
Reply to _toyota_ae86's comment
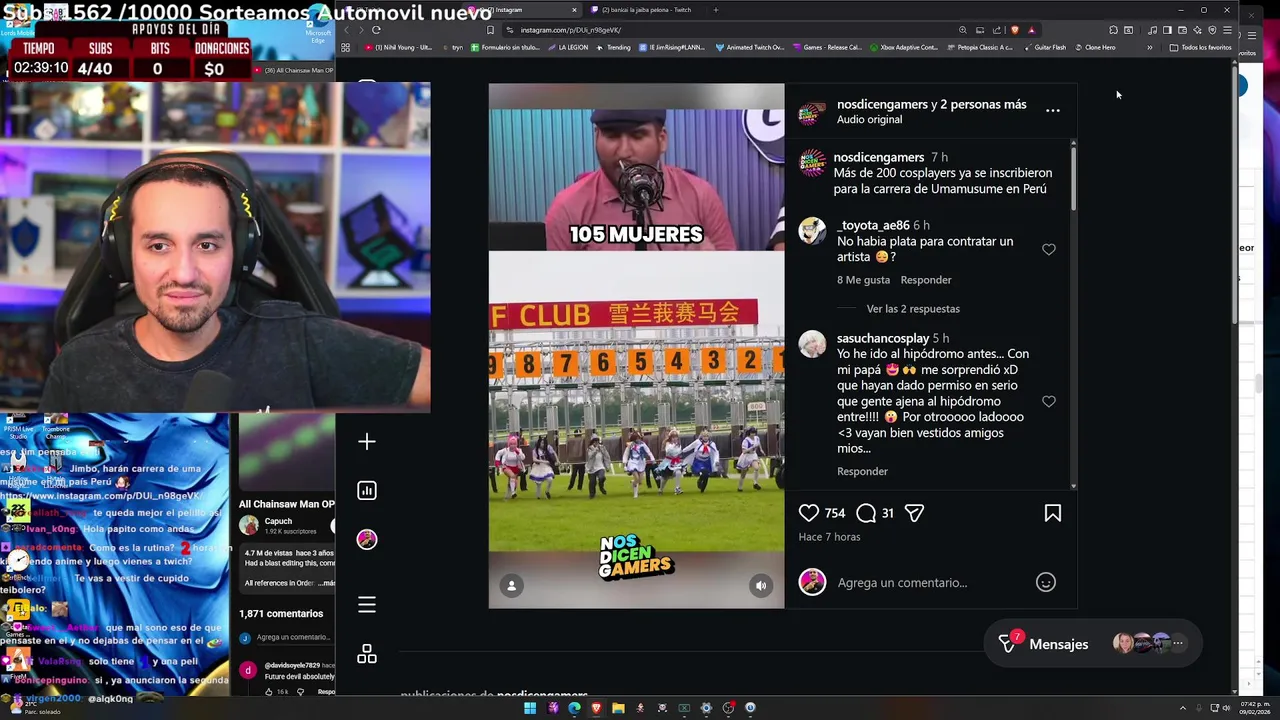[x=926, y=280]
